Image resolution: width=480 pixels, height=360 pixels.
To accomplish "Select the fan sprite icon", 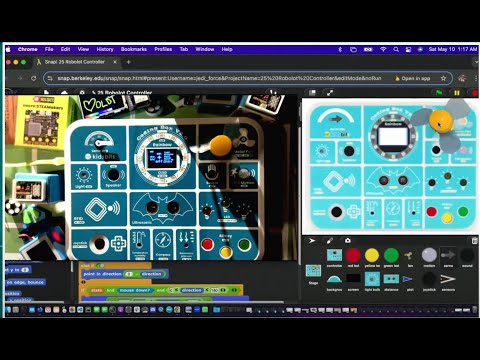I will (410, 256).
